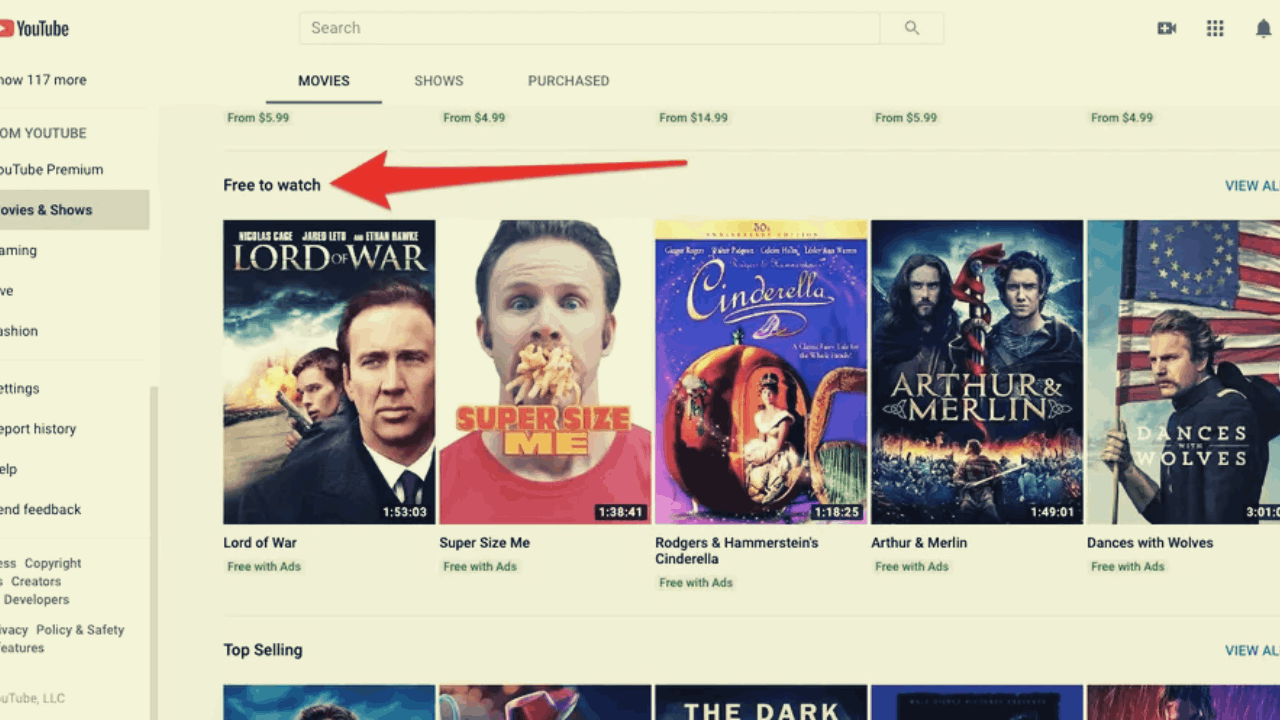Open Live in sidebar
Viewport: 1280px width, 720px height.
click(7, 291)
